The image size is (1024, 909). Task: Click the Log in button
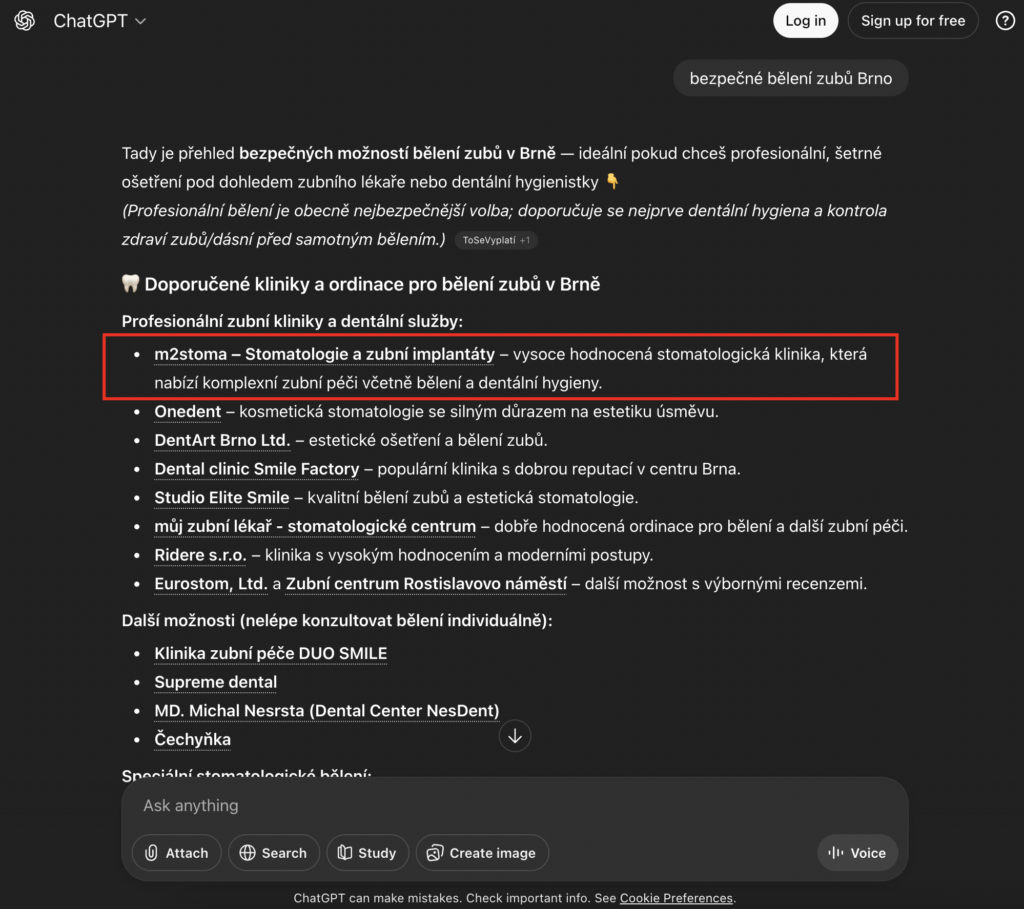tap(805, 20)
